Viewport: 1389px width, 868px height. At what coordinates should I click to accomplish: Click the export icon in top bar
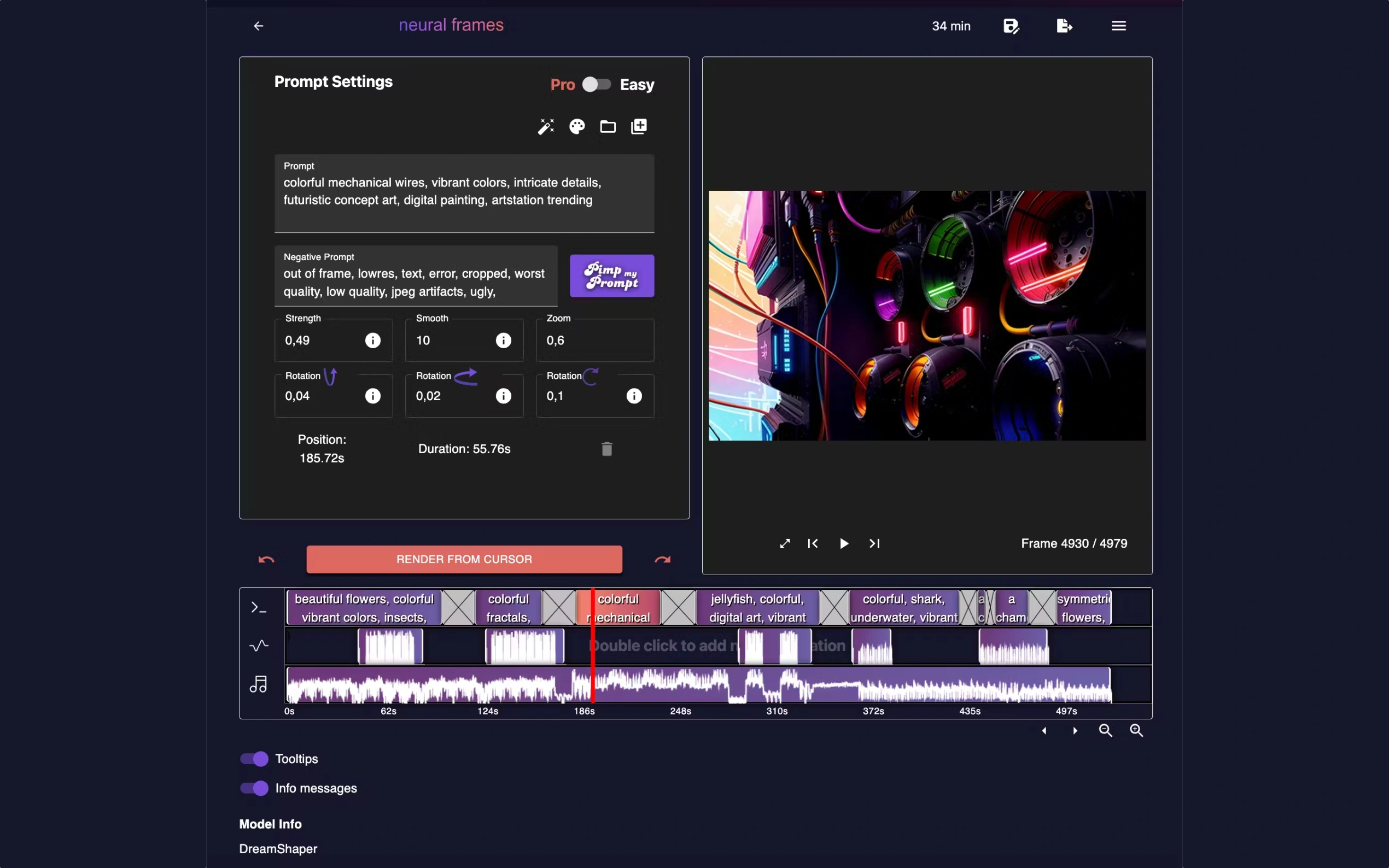point(1064,25)
